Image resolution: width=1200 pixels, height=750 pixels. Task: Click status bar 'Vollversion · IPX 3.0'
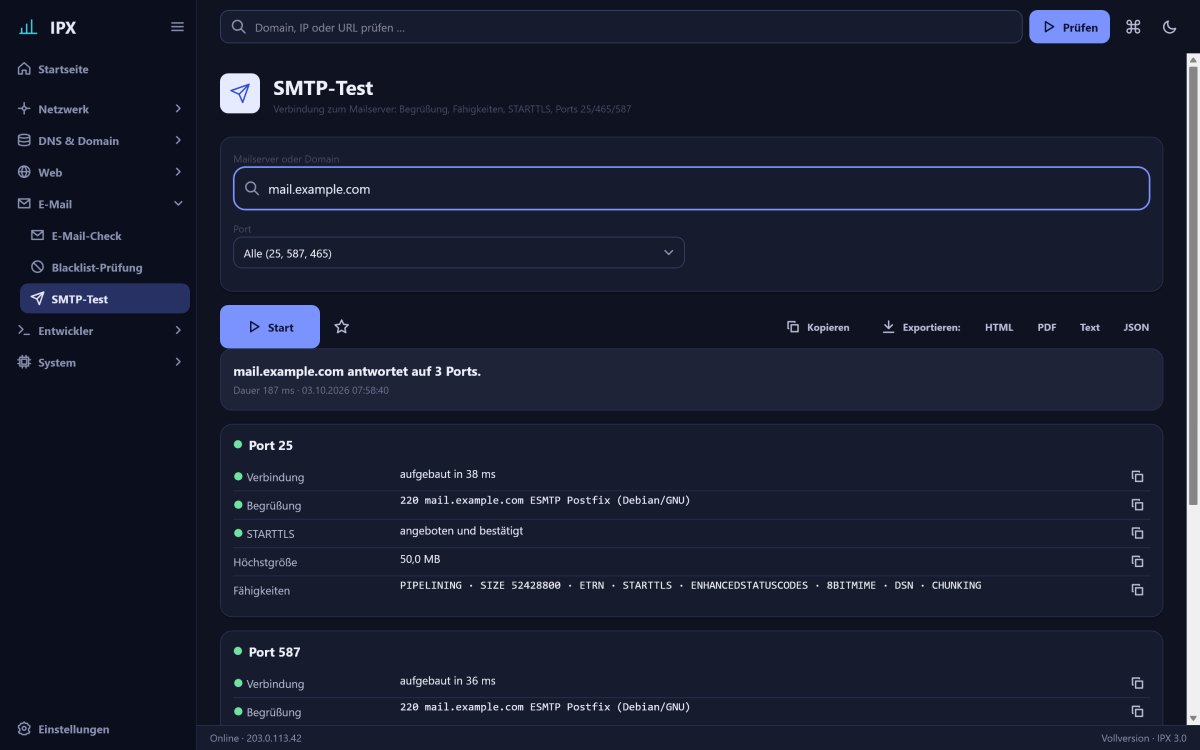pyautogui.click(x=1145, y=738)
